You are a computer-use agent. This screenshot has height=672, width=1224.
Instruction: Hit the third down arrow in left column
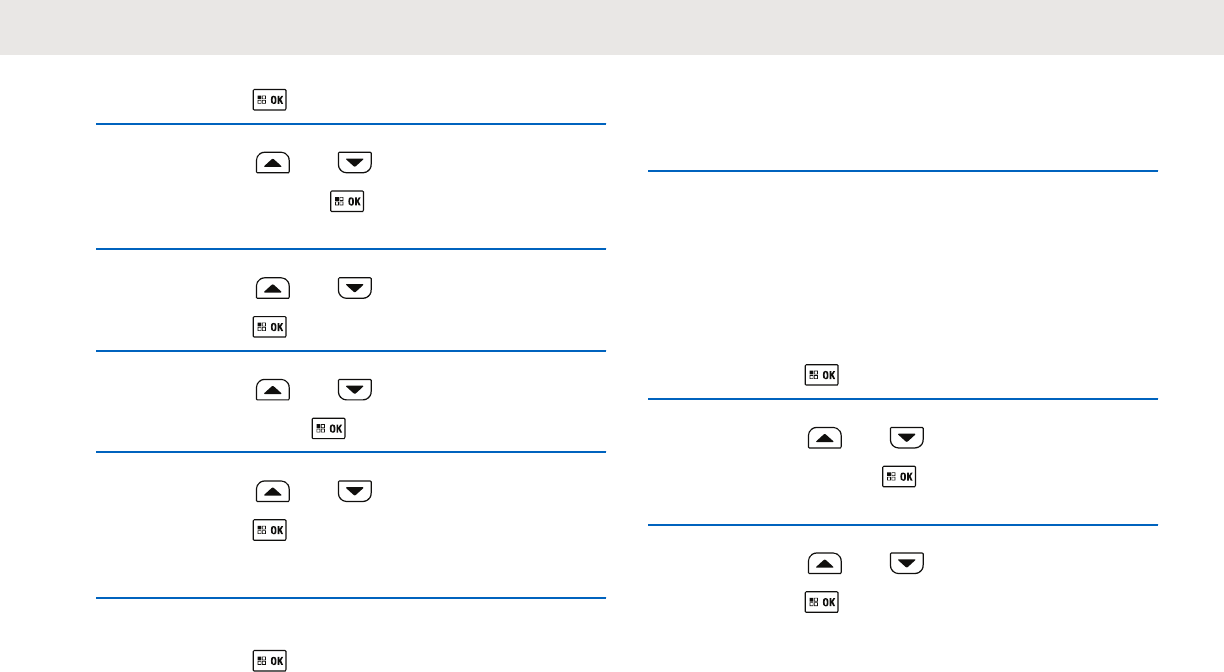(x=354, y=389)
